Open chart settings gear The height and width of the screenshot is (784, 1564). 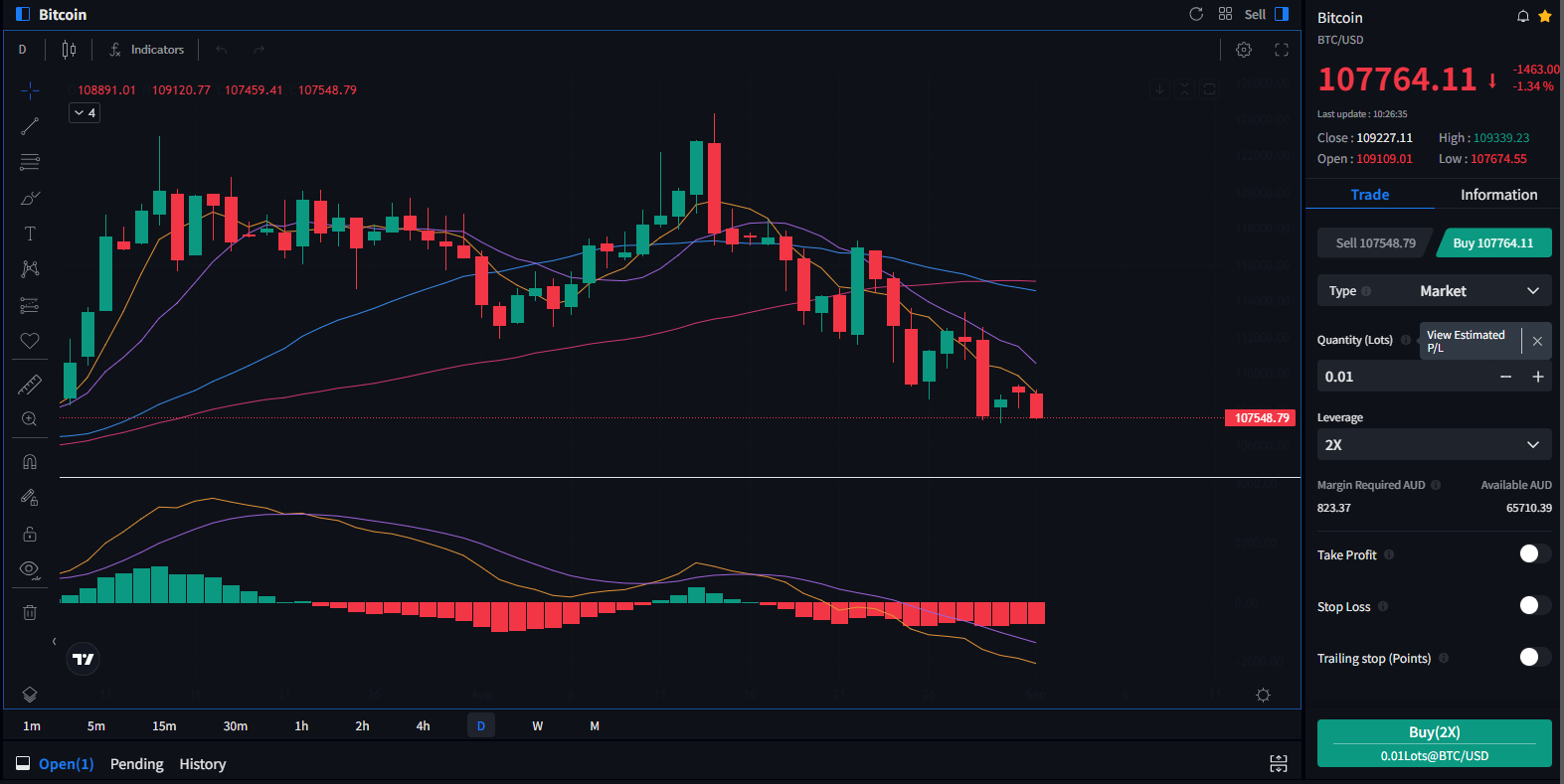[1244, 50]
